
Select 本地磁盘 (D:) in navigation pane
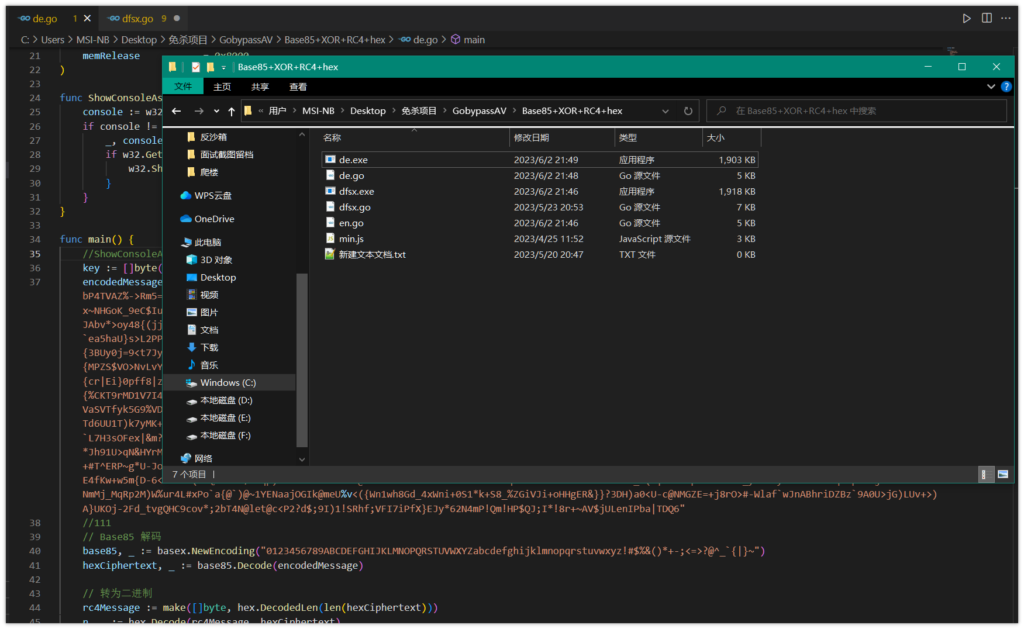click(x=219, y=400)
